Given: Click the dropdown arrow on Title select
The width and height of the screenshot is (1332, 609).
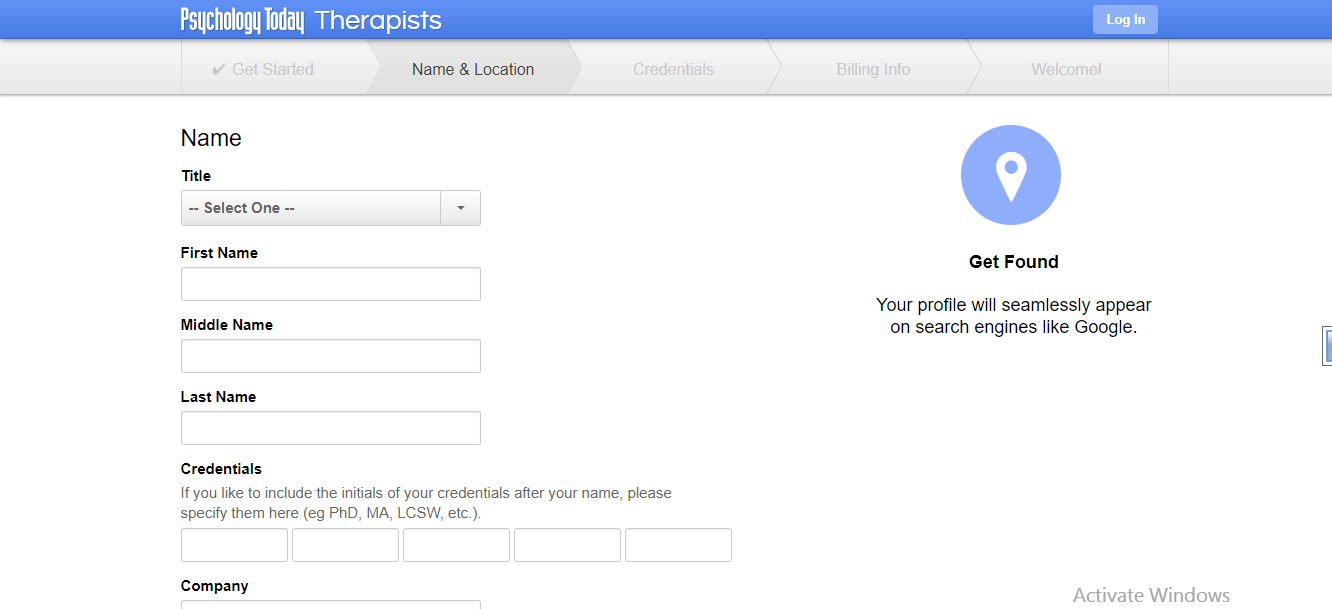Looking at the screenshot, I should tap(460, 208).
